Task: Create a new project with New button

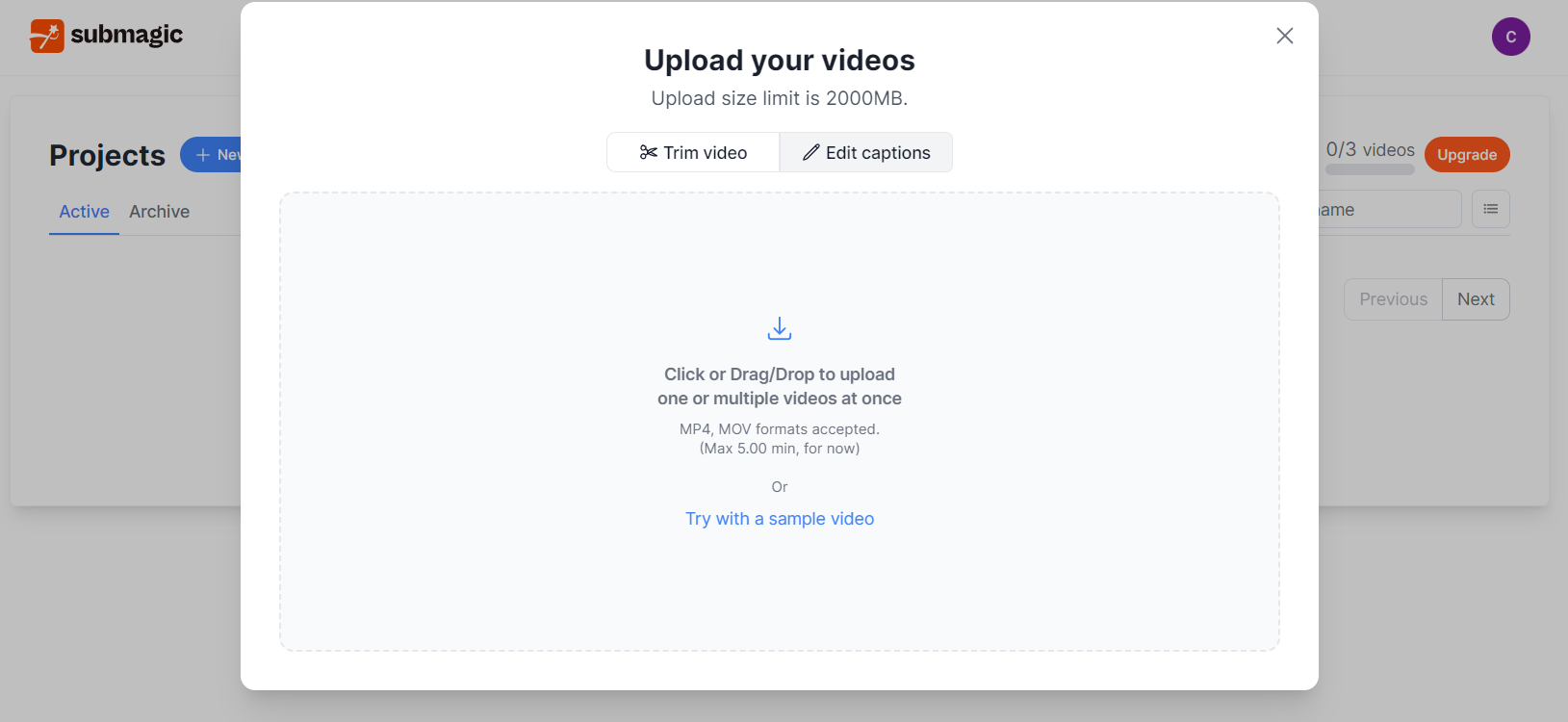Action: 211,155
